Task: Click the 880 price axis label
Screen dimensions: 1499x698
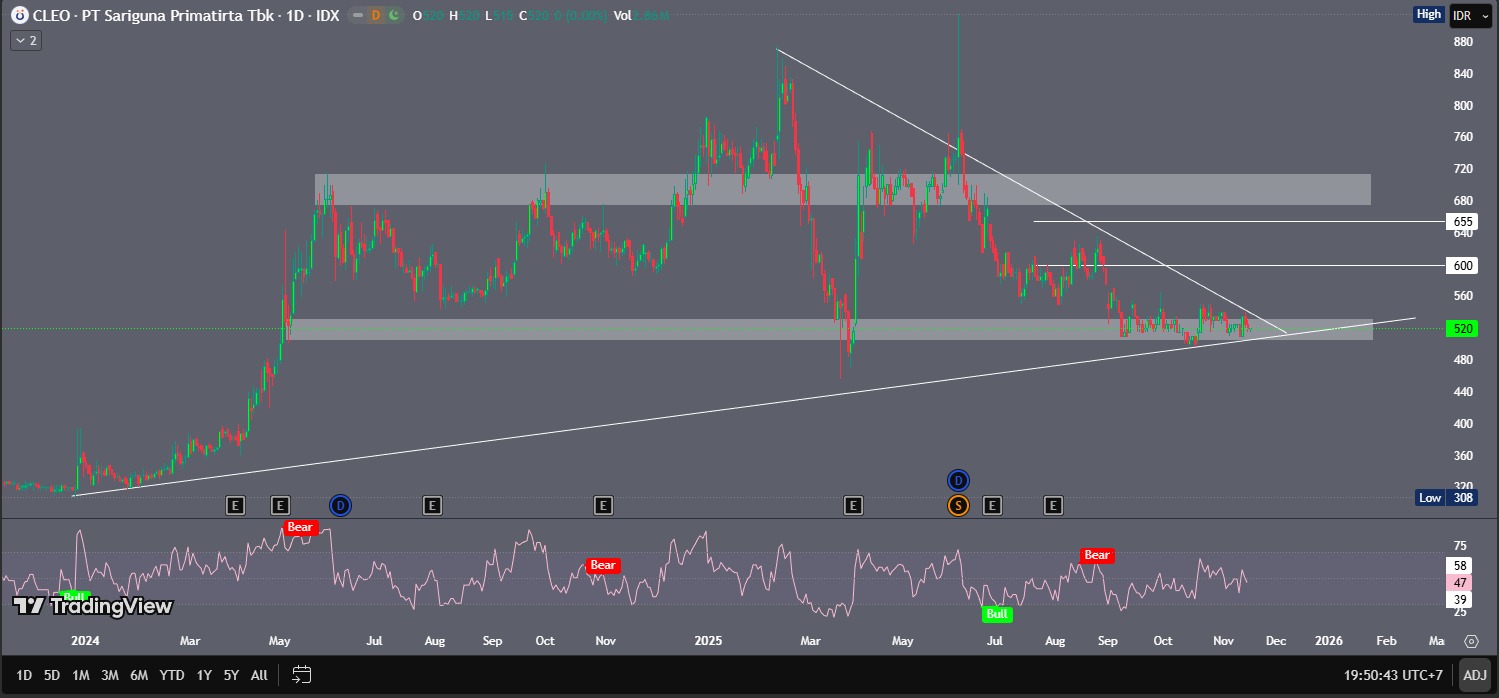Action: point(1463,41)
